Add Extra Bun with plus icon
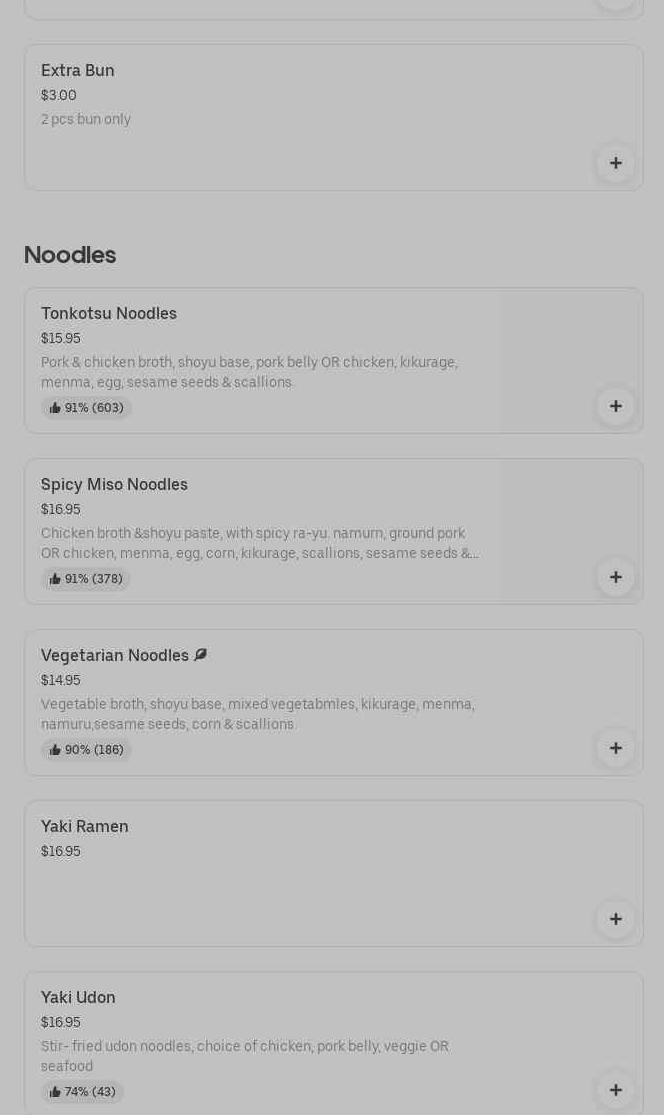The height and width of the screenshot is (1115, 664). (615, 163)
